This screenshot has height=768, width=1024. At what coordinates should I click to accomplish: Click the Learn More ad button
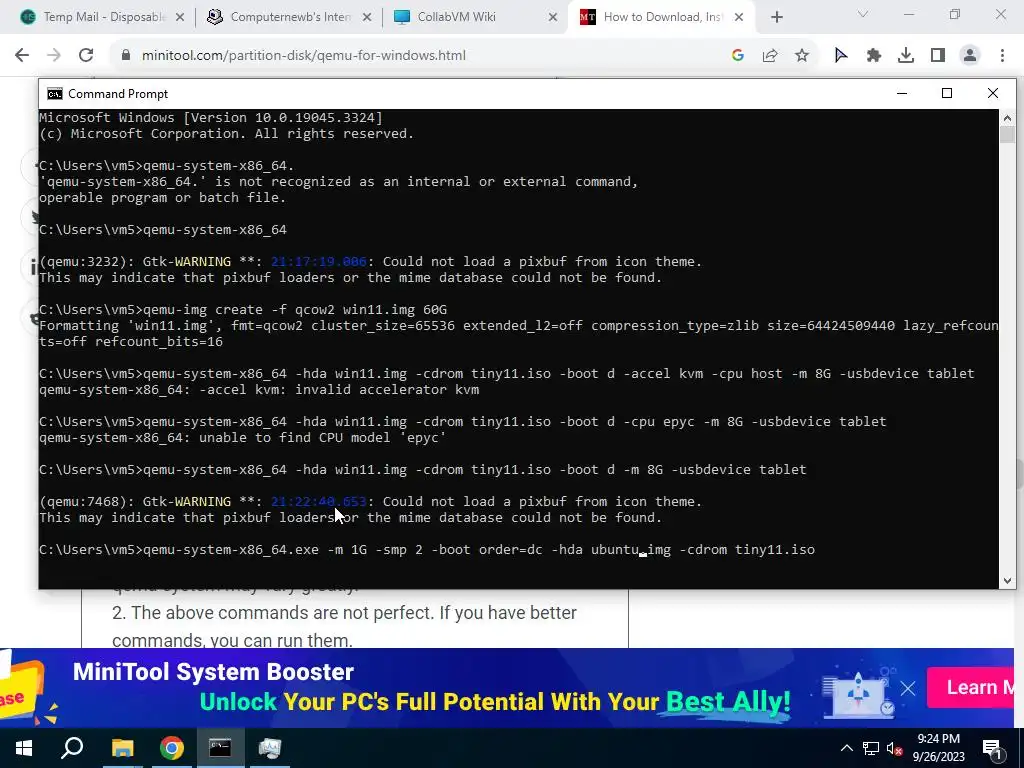pyautogui.click(x=971, y=687)
